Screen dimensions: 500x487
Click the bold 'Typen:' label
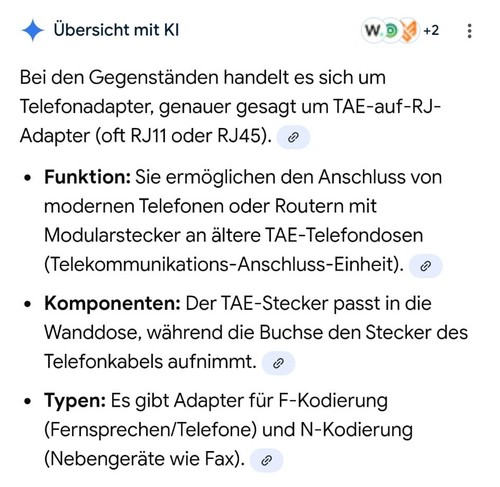(x=75, y=401)
